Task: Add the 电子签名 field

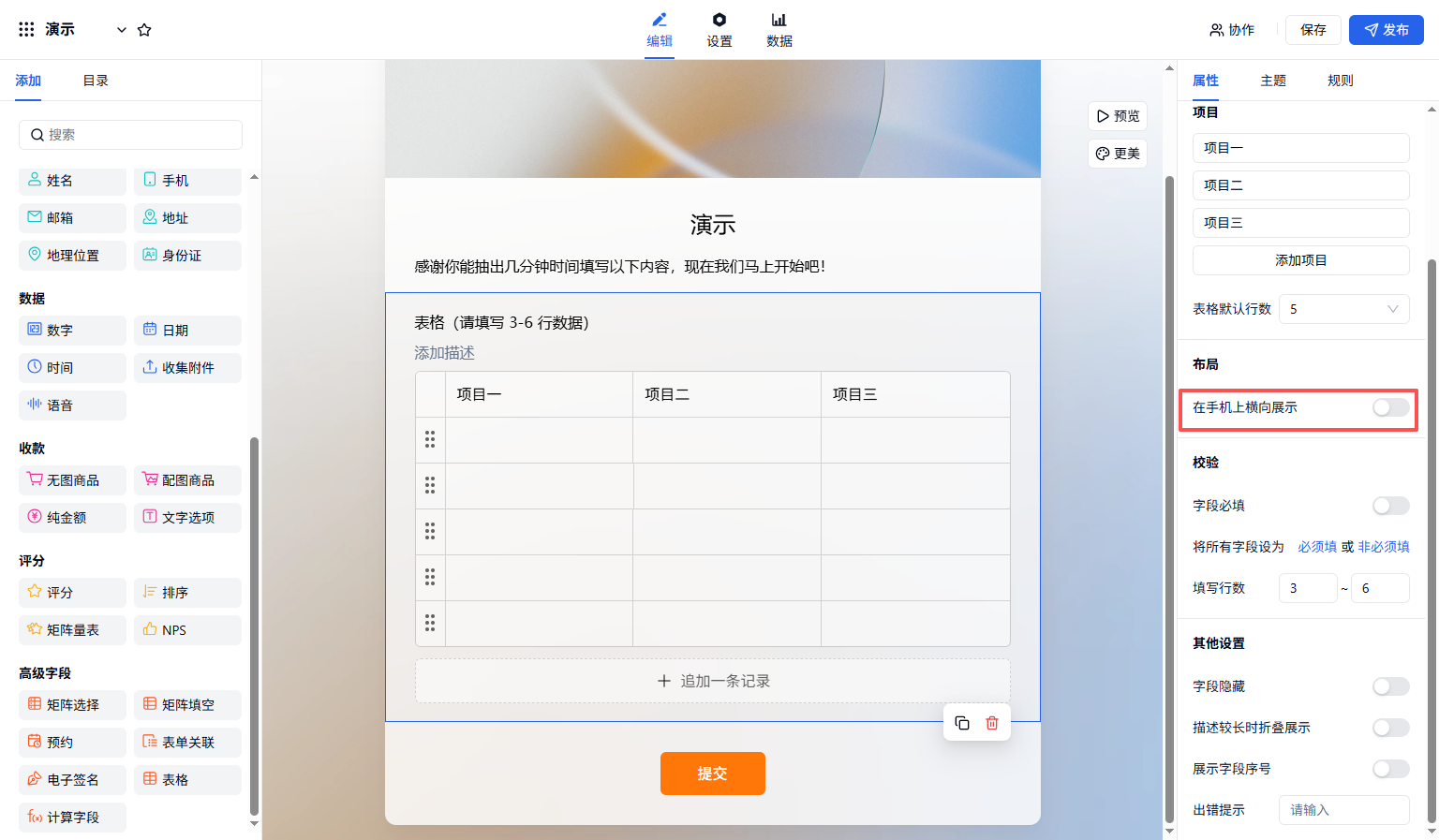Action: click(72, 780)
